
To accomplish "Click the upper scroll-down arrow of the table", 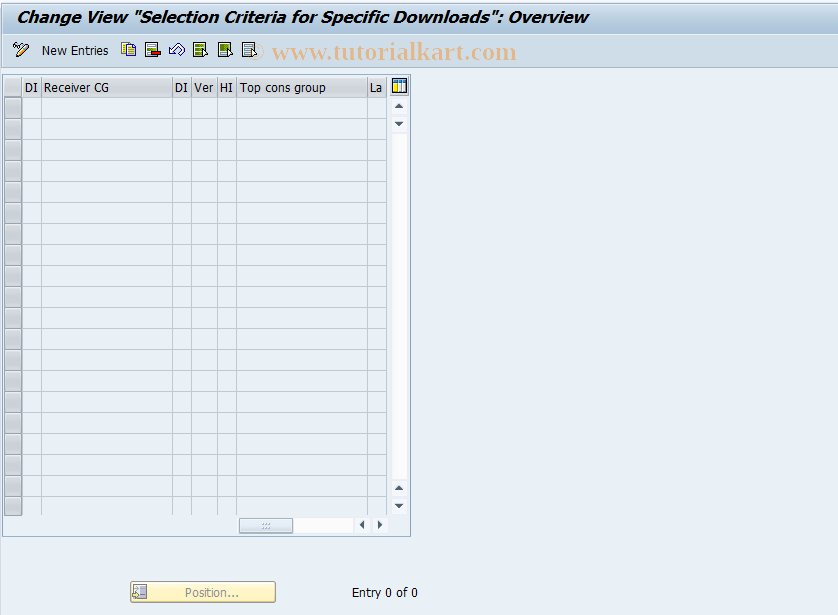I will click(399, 124).
